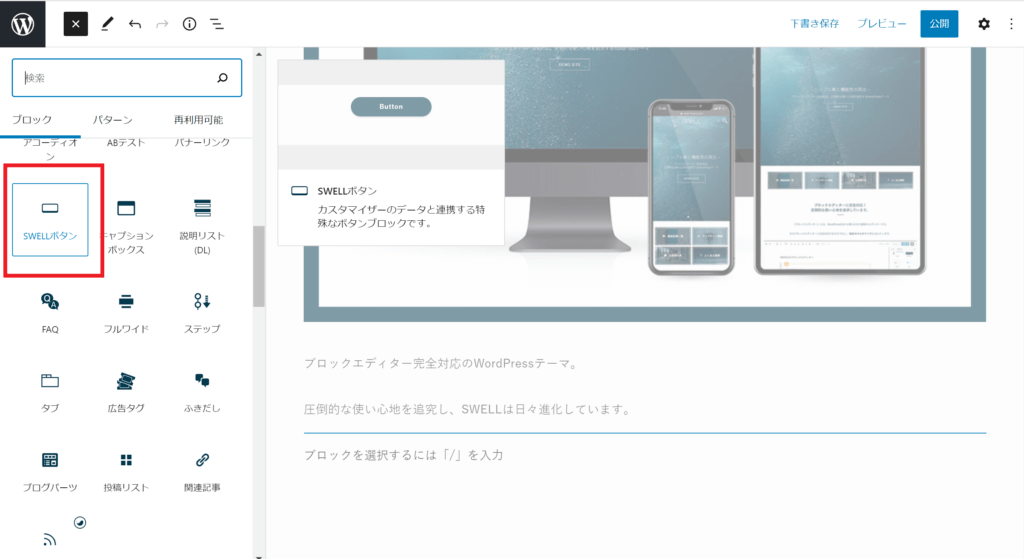
Task: Insert the FAQ block
Action: click(50, 313)
